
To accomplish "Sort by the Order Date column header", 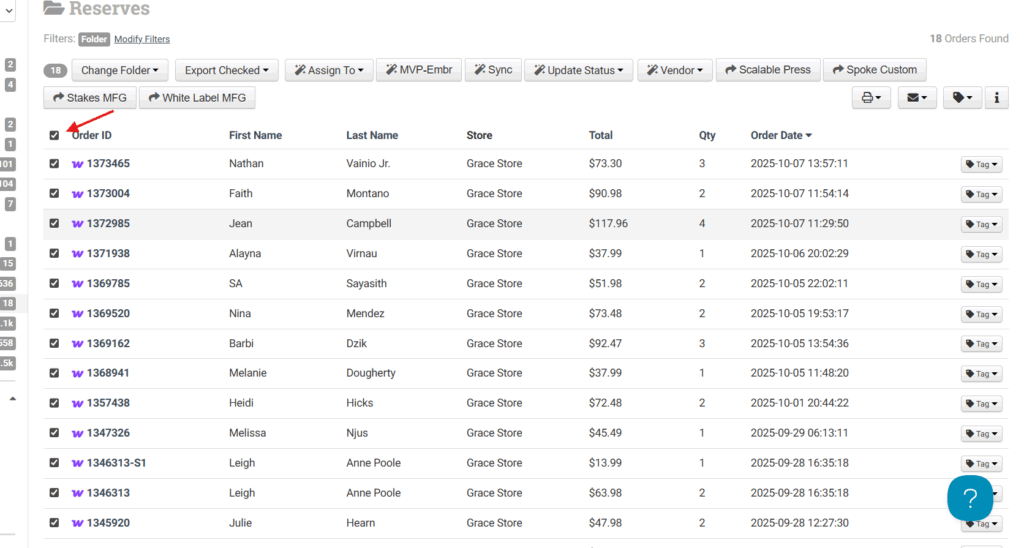I will click(x=780, y=136).
